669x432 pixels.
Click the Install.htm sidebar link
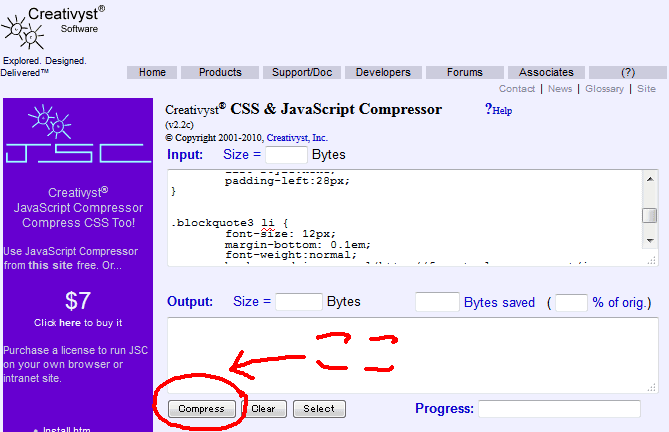[x=67, y=429]
